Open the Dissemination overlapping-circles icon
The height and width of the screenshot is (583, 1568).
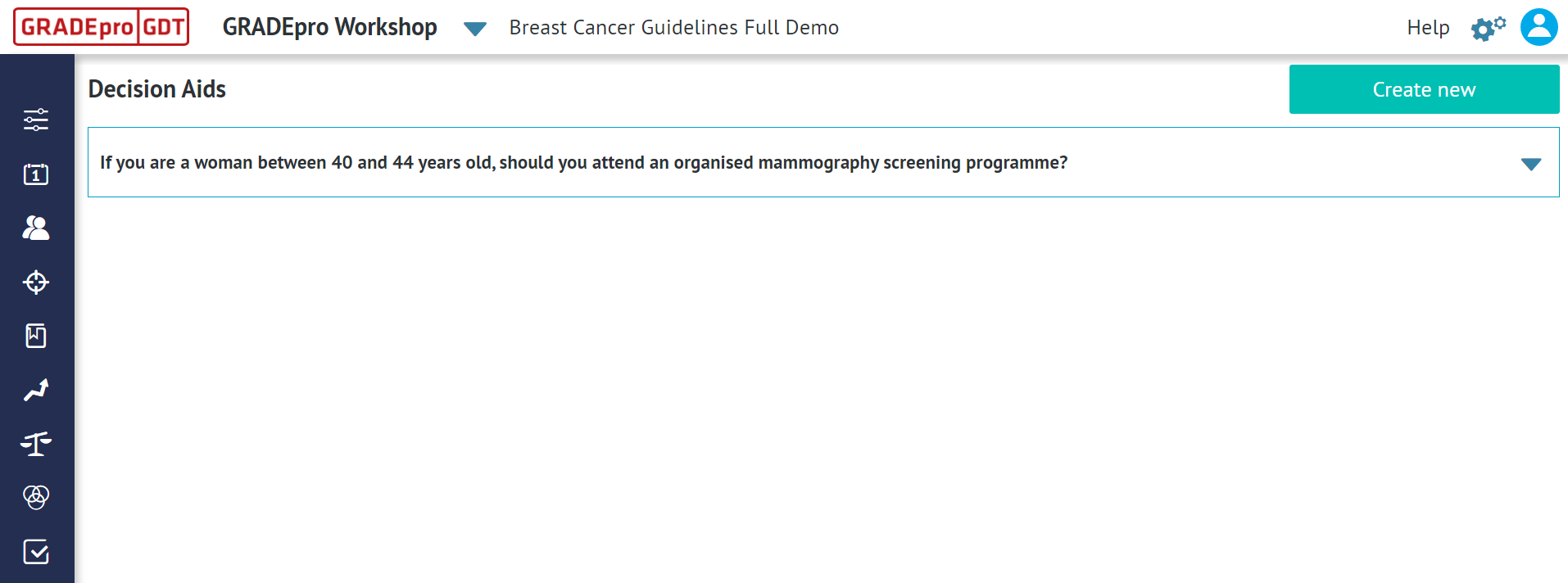(x=35, y=497)
